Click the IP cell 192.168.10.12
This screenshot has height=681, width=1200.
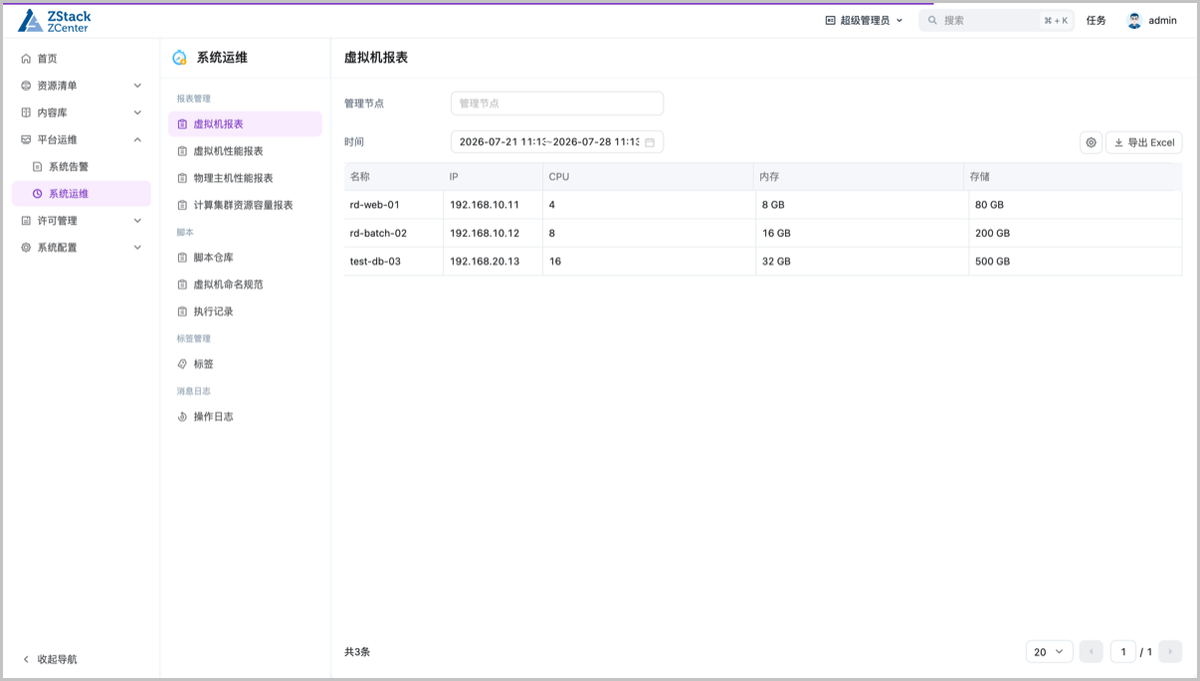click(493, 233)
